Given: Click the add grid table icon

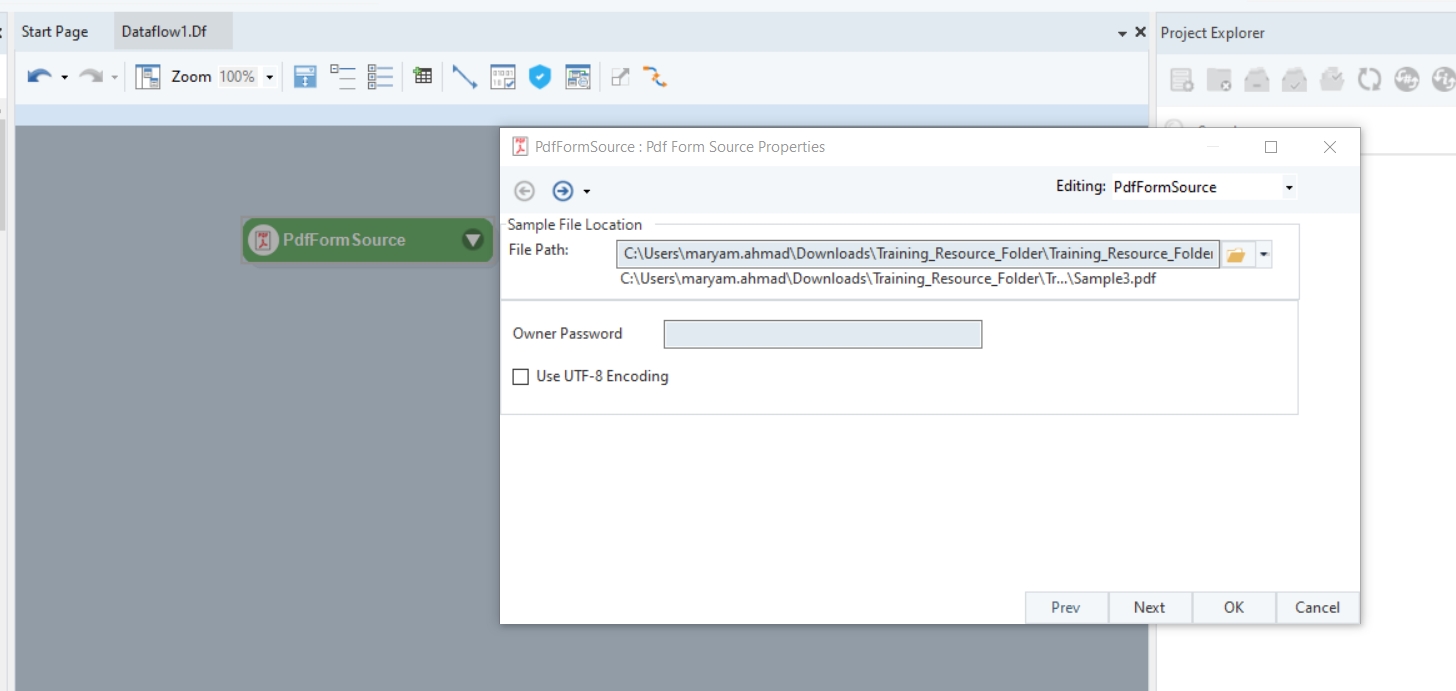Looking at the screenshot, I should click(423, 76).
